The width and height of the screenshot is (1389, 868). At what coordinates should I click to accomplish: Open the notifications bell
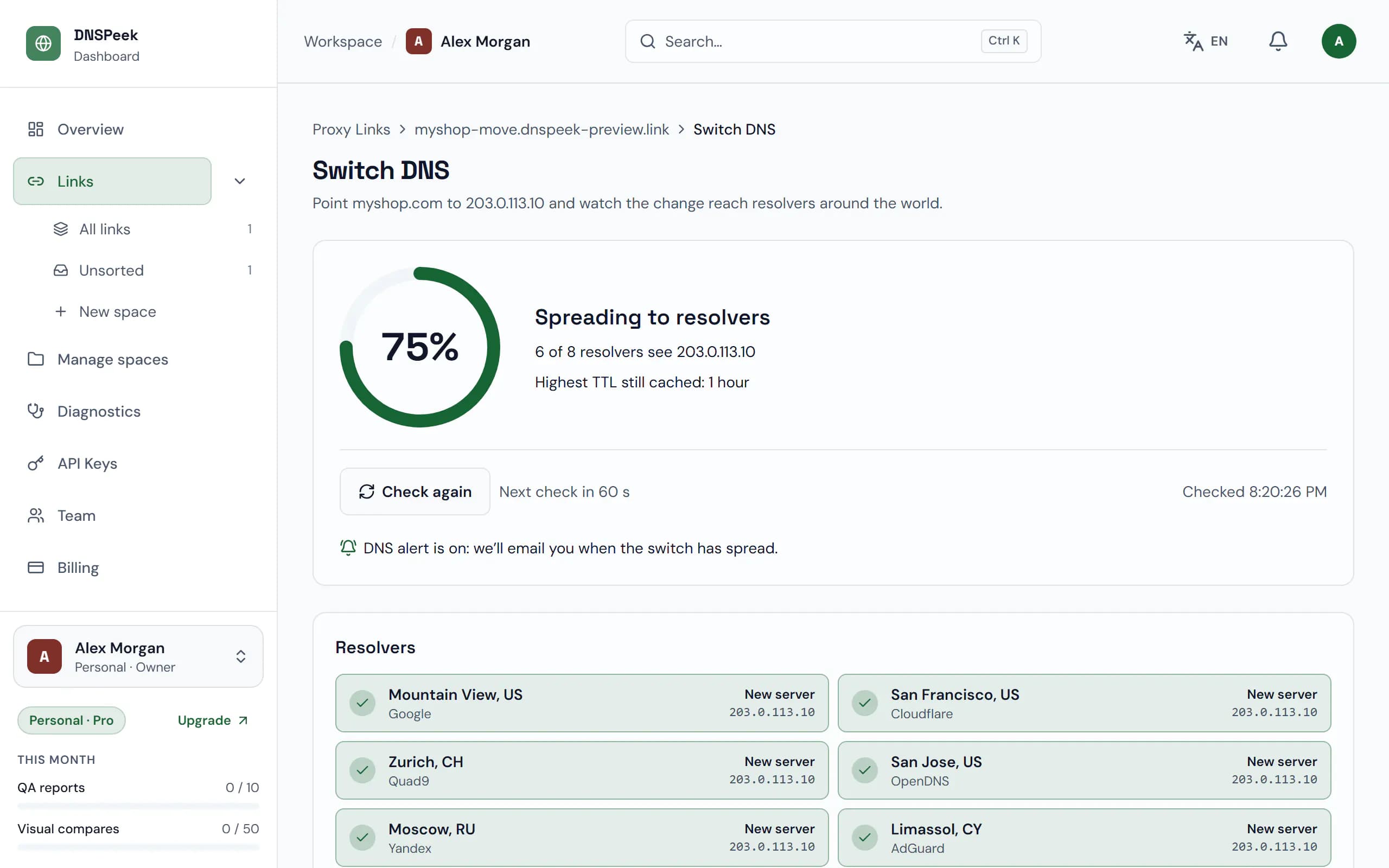(1278, 41)
